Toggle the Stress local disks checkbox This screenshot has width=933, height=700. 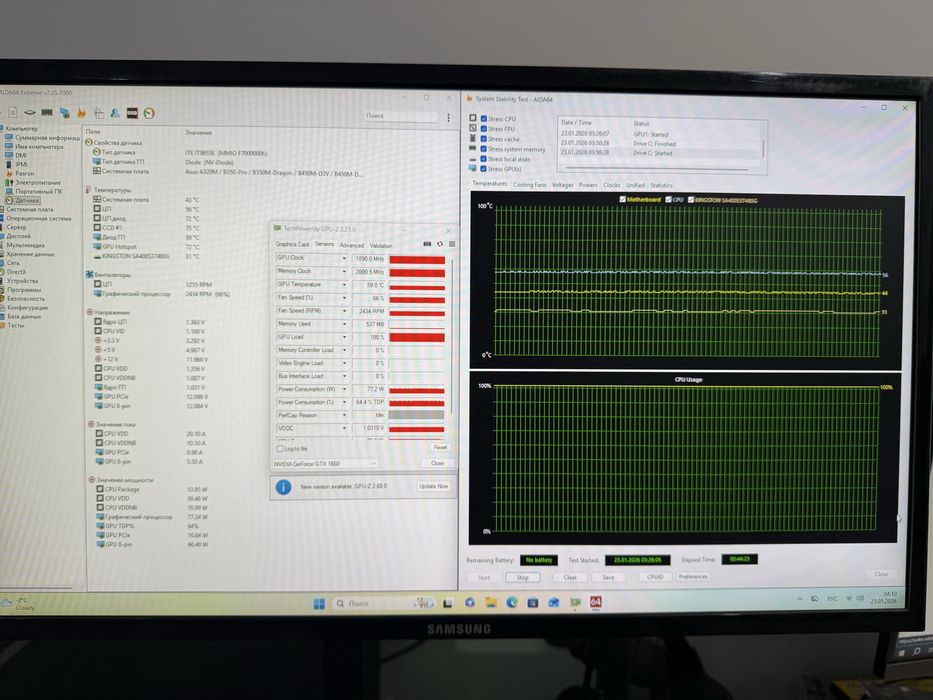coord(484,159)
